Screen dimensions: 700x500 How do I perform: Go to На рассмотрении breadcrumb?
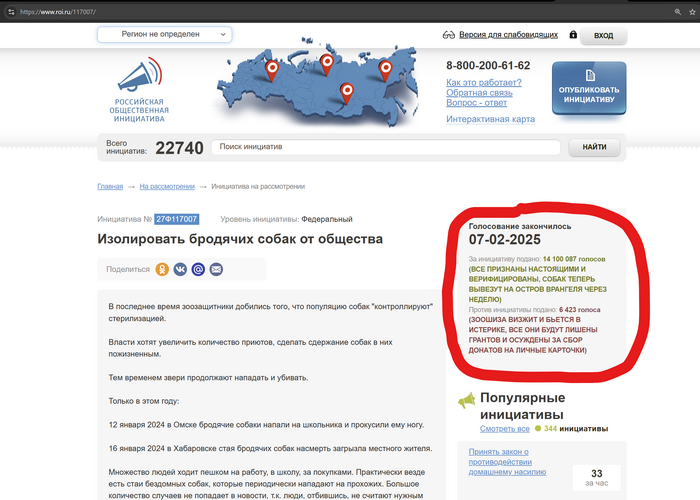(x=167, y=186)
